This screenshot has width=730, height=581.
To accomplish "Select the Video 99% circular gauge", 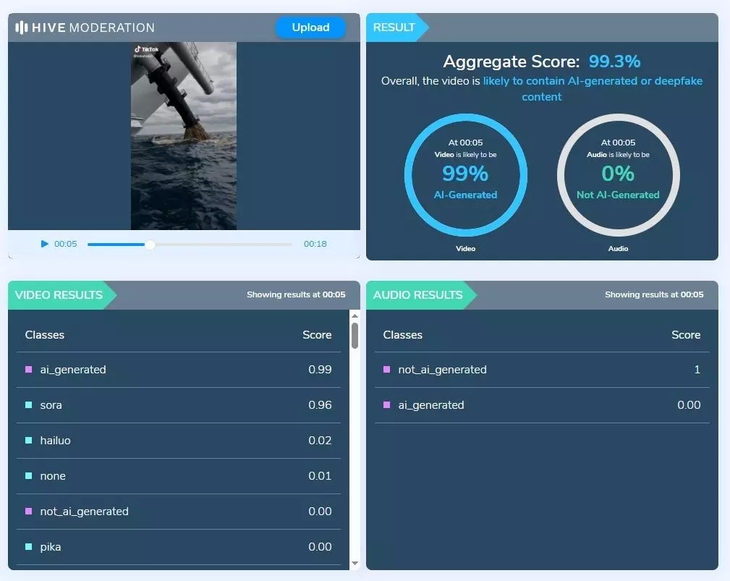I will 451,173.
